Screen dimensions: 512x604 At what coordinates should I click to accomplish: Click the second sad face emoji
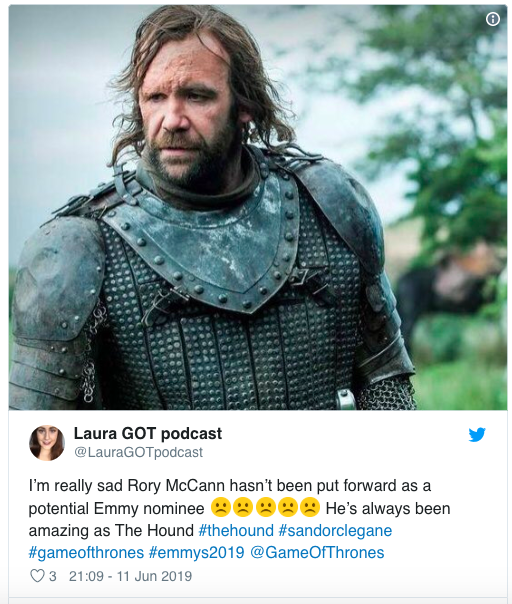pyautogui.click(x=243, y=508)
